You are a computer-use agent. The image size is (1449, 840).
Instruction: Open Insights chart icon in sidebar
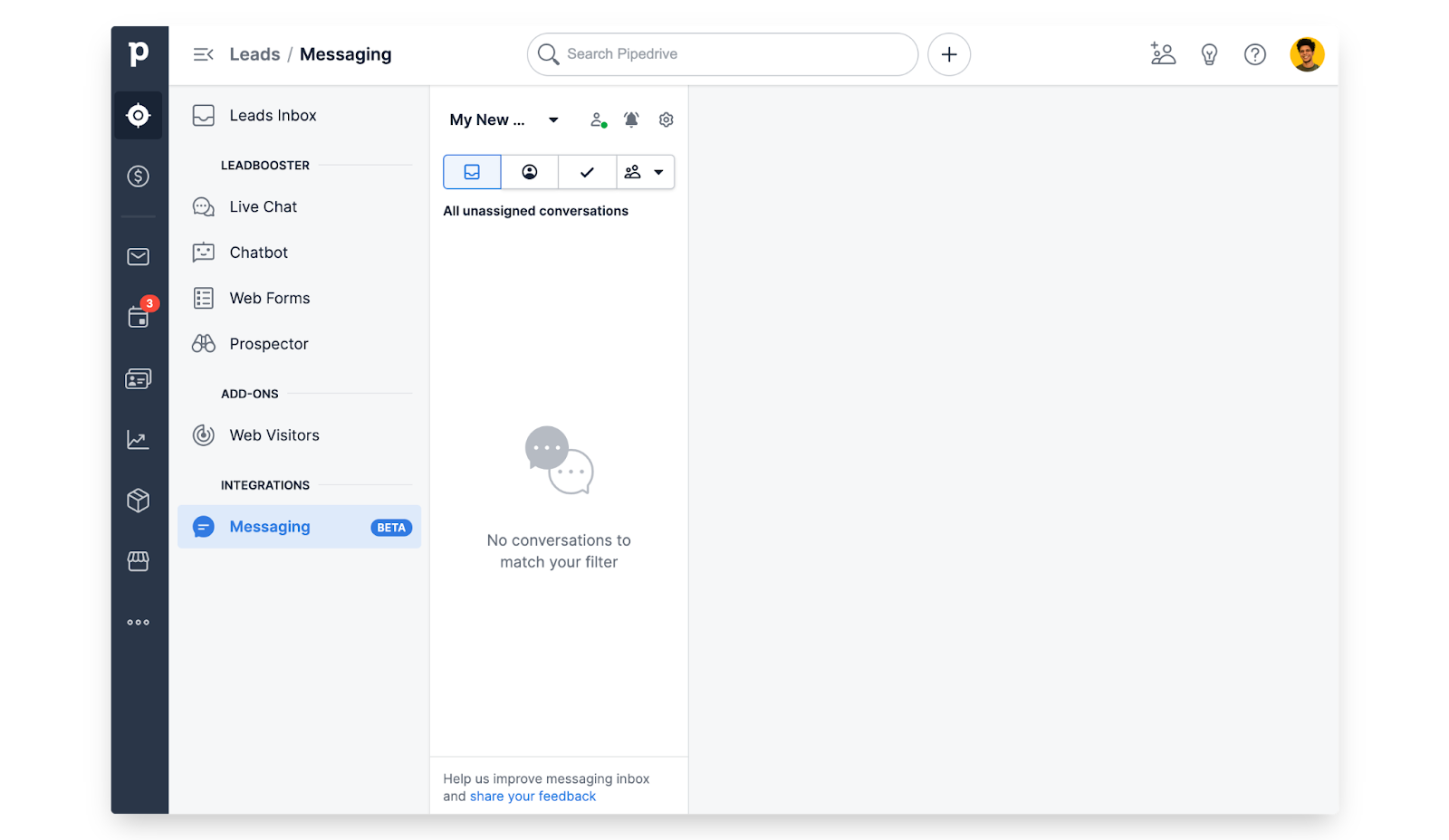click(x=138, y=440)
